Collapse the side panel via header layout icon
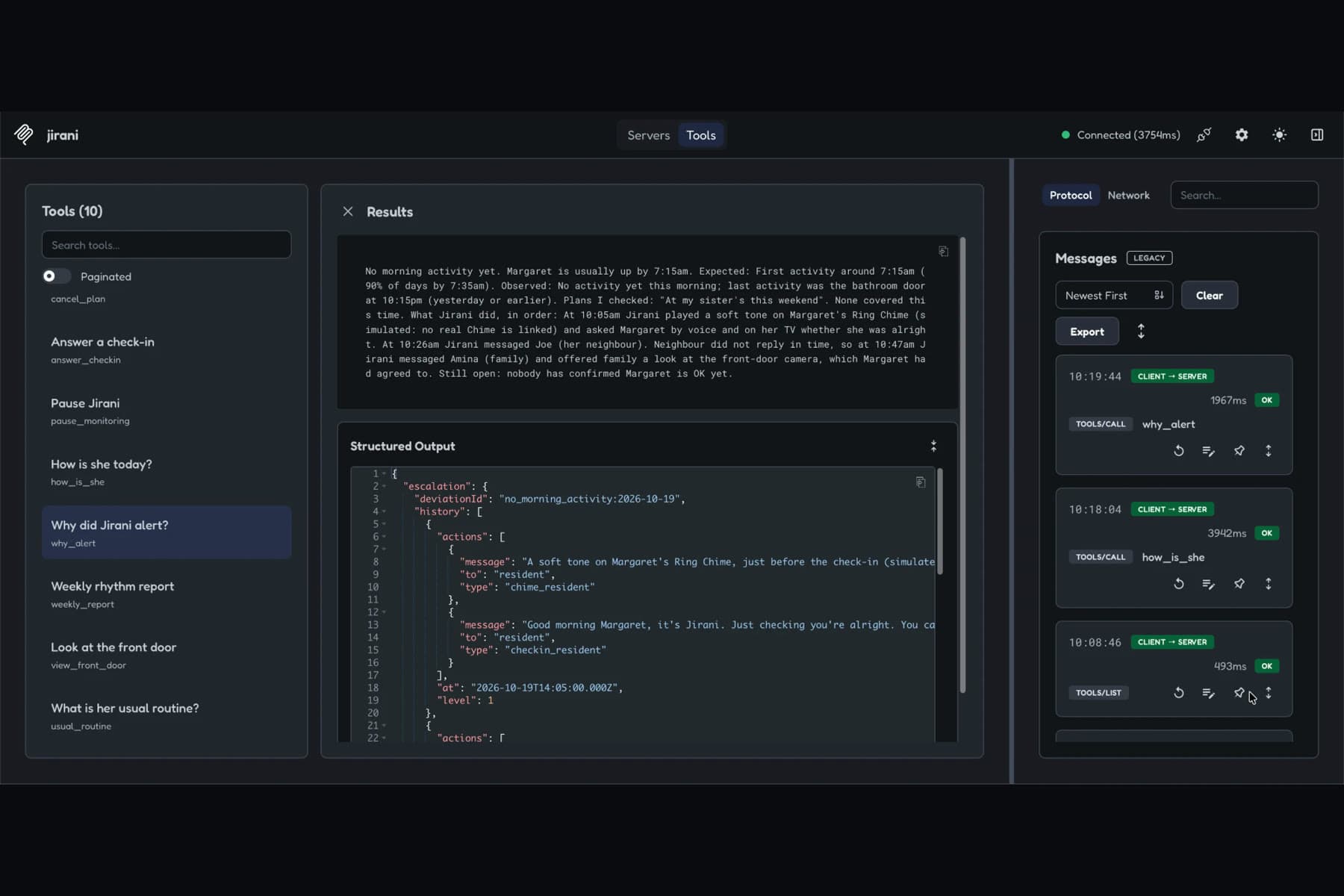 pyautogui.click(x=1317, y=135)
